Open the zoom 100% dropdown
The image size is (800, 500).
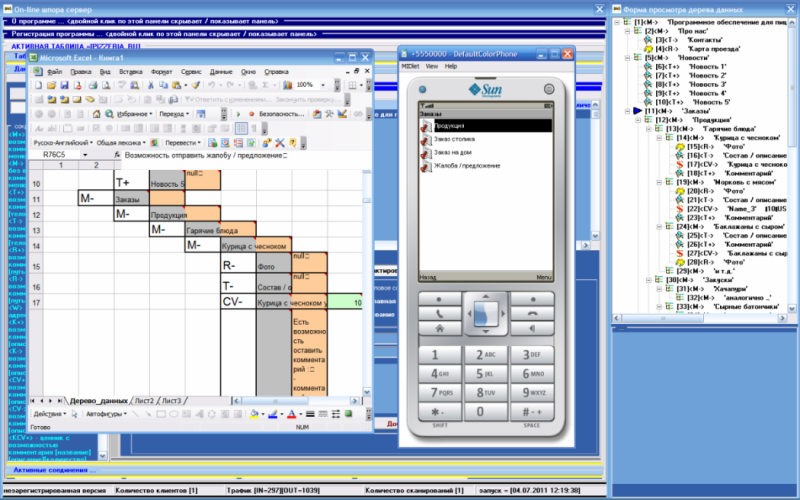(320, 86)
